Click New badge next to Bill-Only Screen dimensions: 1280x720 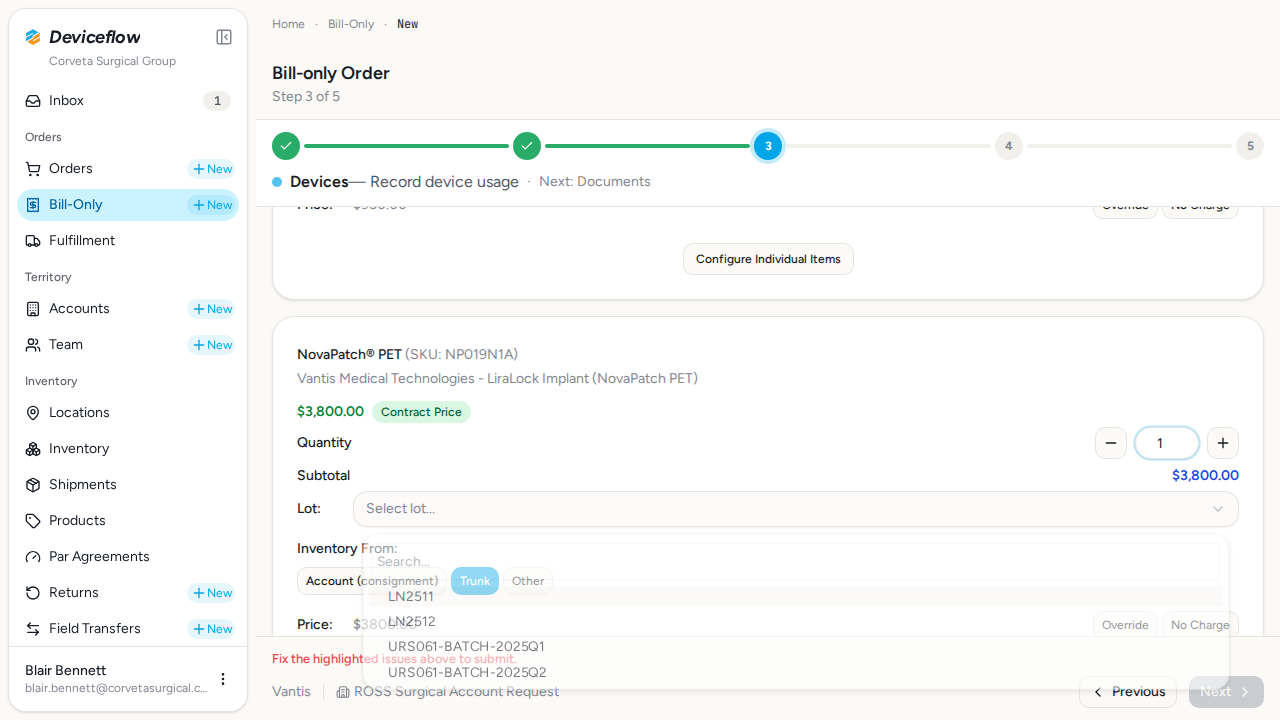pos(212,205)
